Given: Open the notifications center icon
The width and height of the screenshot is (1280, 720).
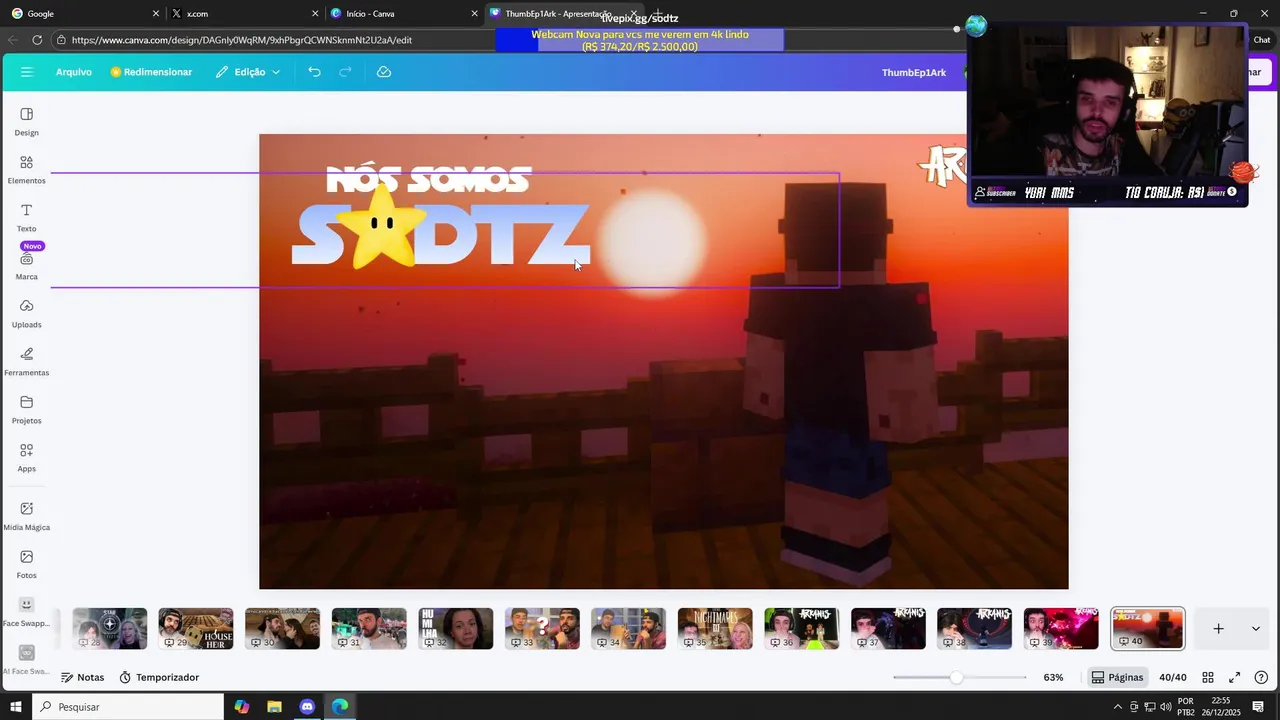Looking at the screenshot, I should (1258, 707).
